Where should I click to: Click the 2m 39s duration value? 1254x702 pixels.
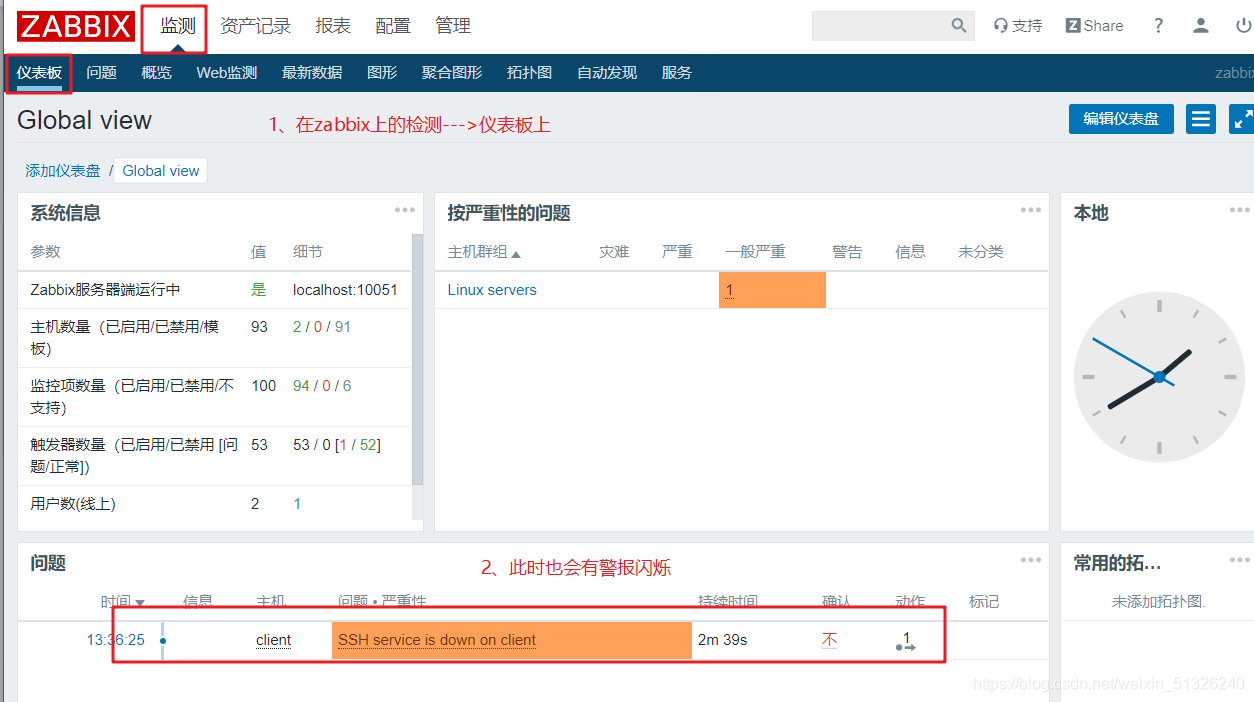tap(722, 640)
